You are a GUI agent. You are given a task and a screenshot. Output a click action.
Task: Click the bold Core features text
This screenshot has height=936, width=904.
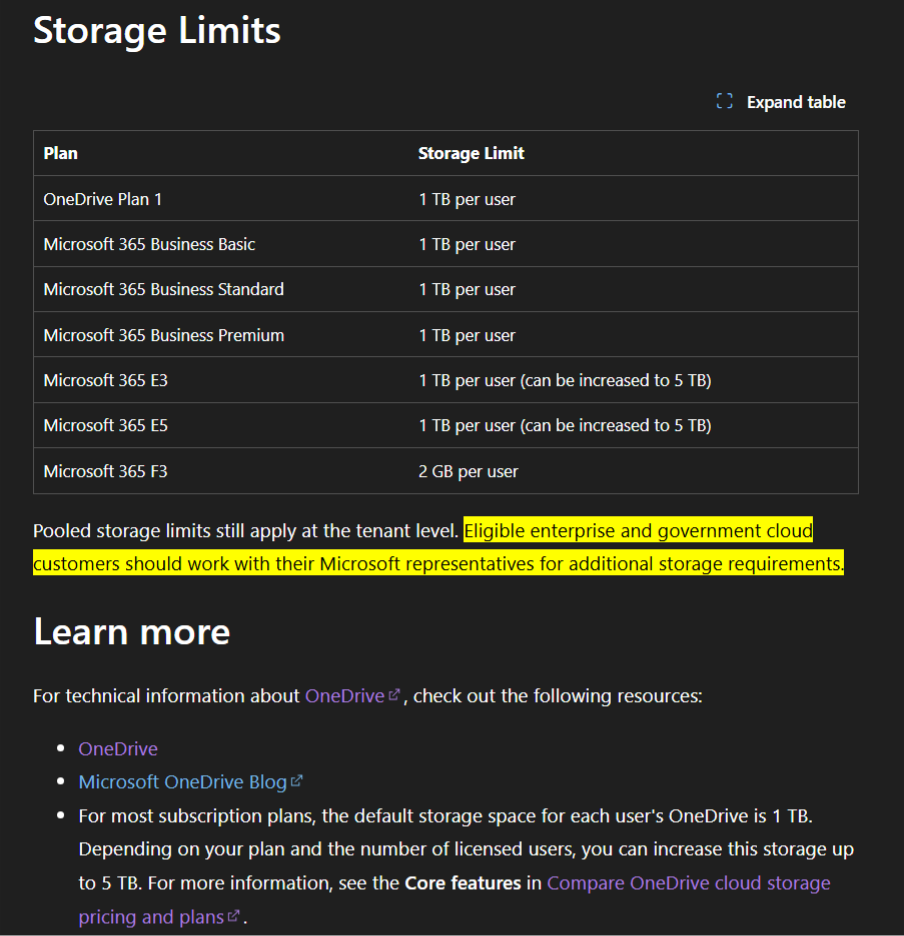pyautogui.click(x=463, y=883)
